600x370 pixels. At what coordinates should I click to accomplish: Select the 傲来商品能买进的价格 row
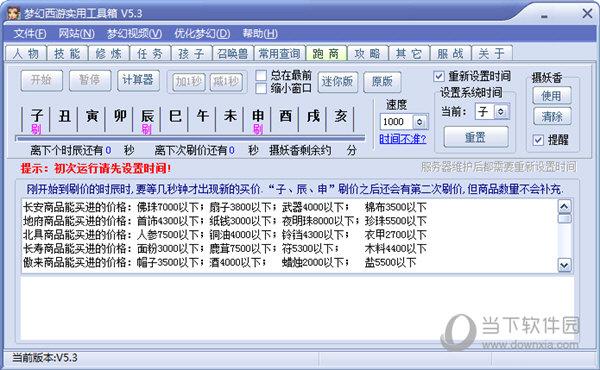220,262
